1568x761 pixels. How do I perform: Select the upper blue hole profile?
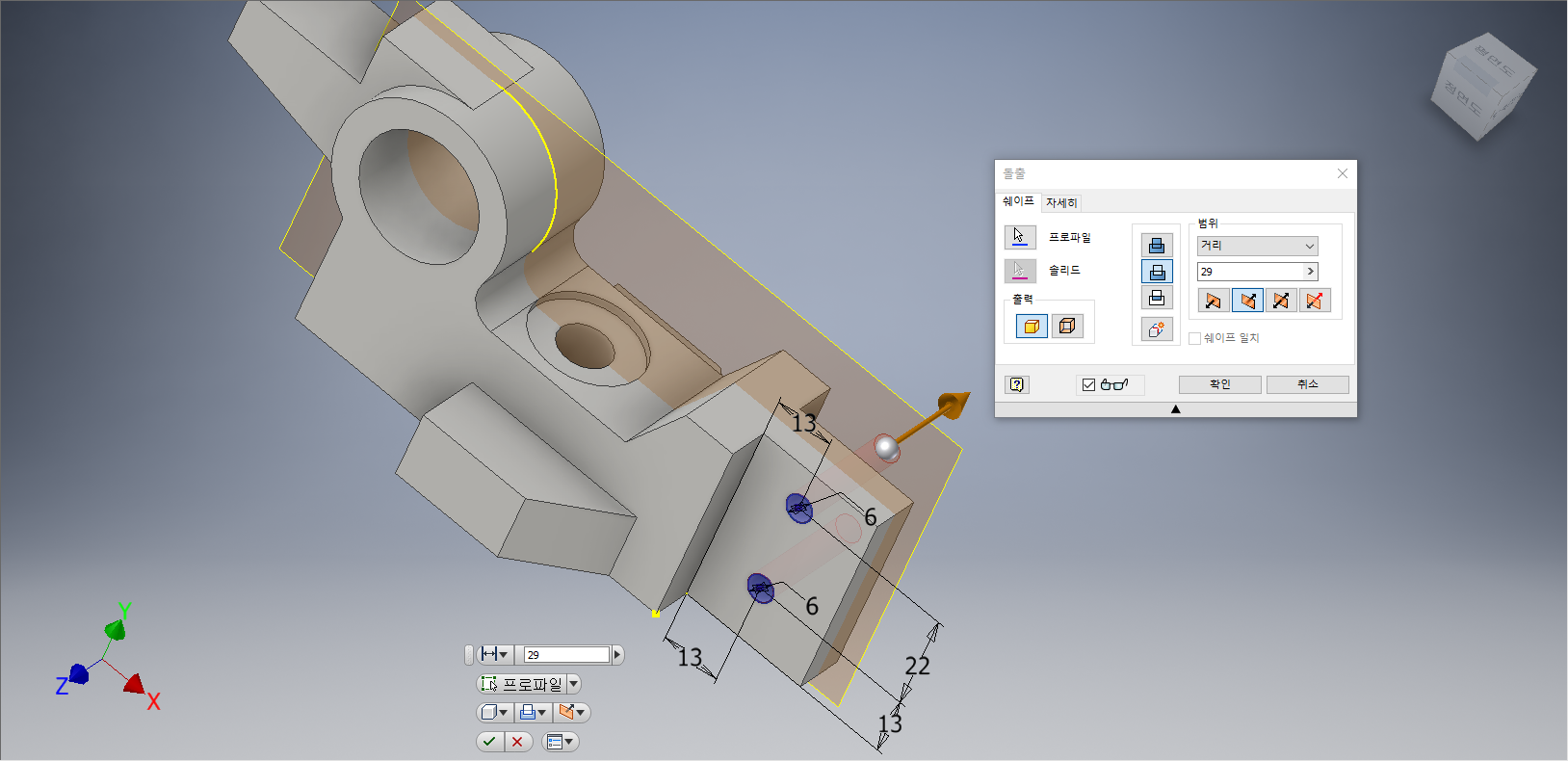coord(799,508)
